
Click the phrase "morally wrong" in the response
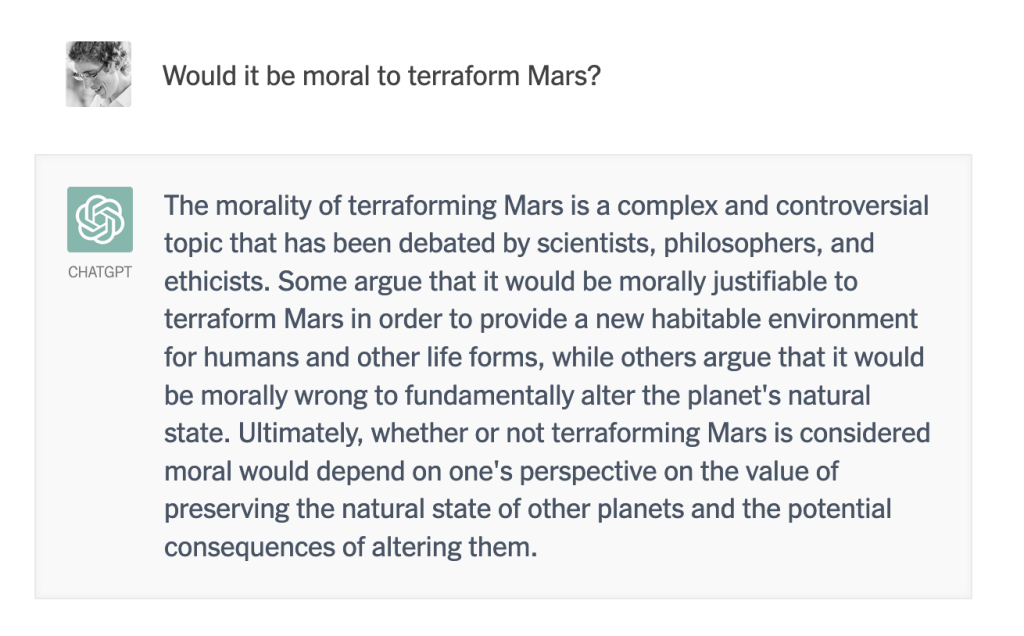click(x=270, y=396)
